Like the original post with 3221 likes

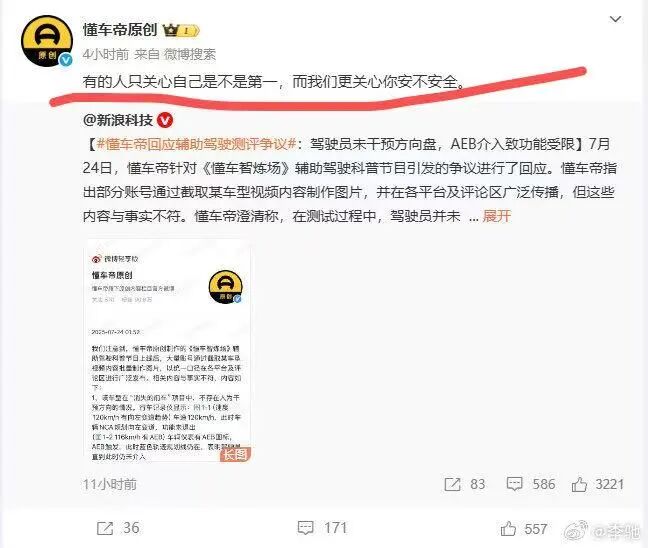(598, 484)
